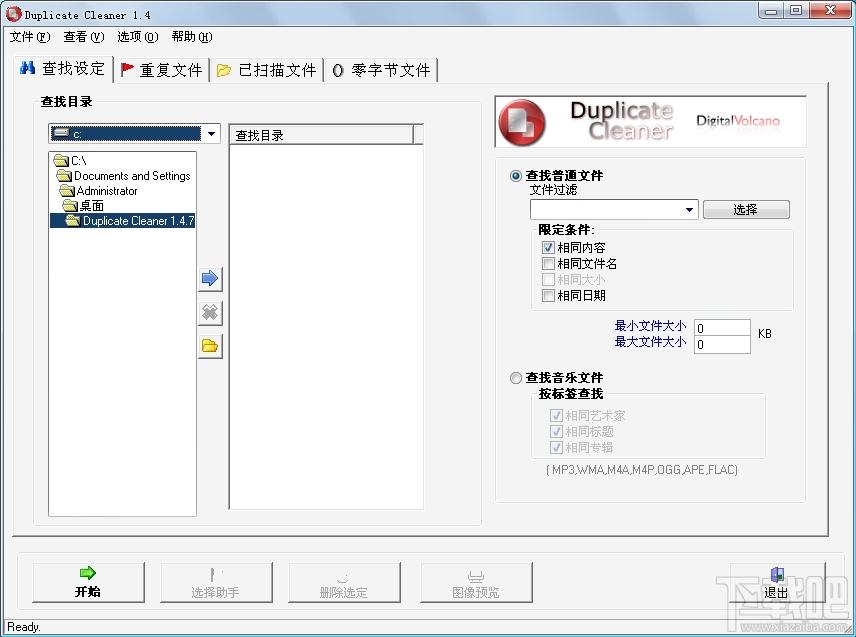Select the Administrator folder
The image size is (856, 637).
point(99,191)
